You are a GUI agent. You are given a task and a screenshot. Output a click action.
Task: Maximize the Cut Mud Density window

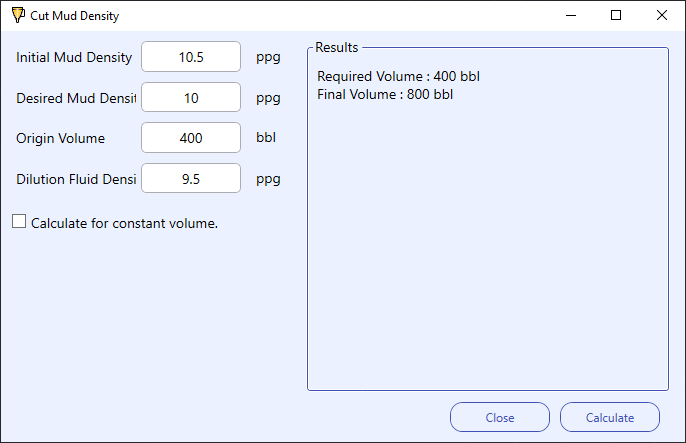point(616,15)
